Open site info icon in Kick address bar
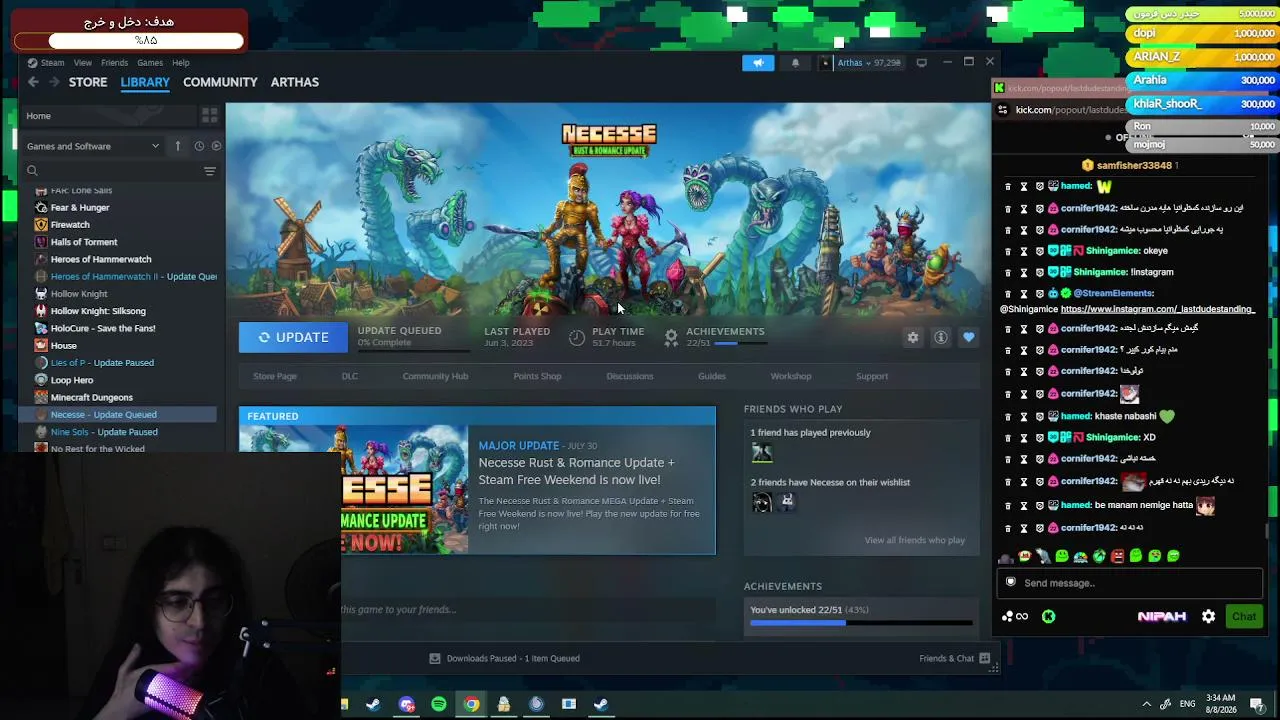The height and width of the screenshot is (720, 1280). point(1003,110)
